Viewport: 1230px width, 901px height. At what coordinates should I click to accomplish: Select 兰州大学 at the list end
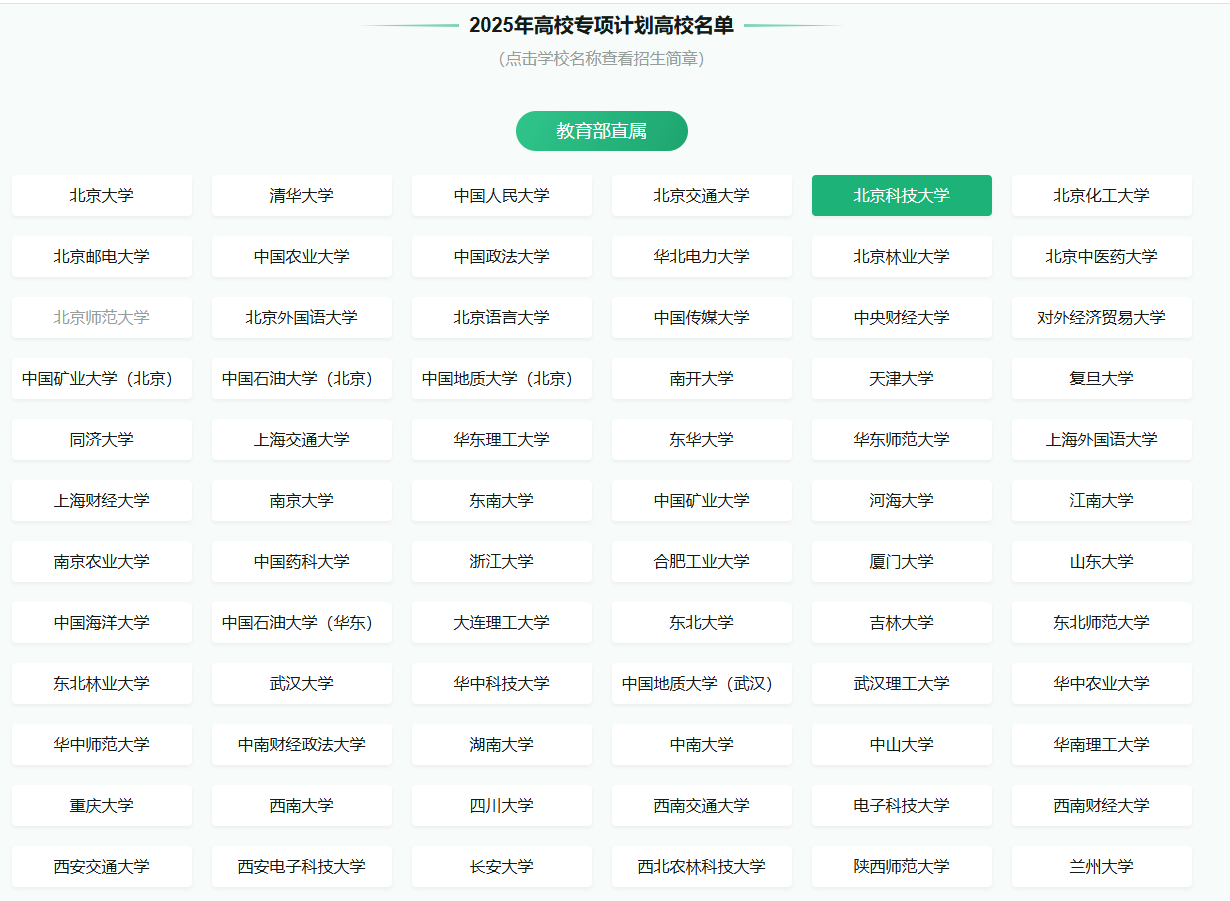click(x=1101, y=867)
